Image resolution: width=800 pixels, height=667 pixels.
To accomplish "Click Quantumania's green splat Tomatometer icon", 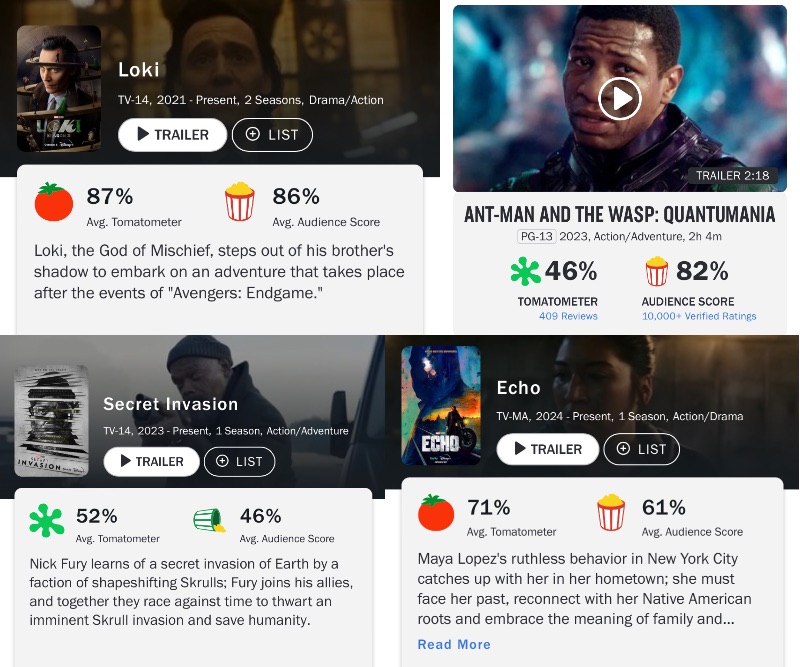I will 526,272.
